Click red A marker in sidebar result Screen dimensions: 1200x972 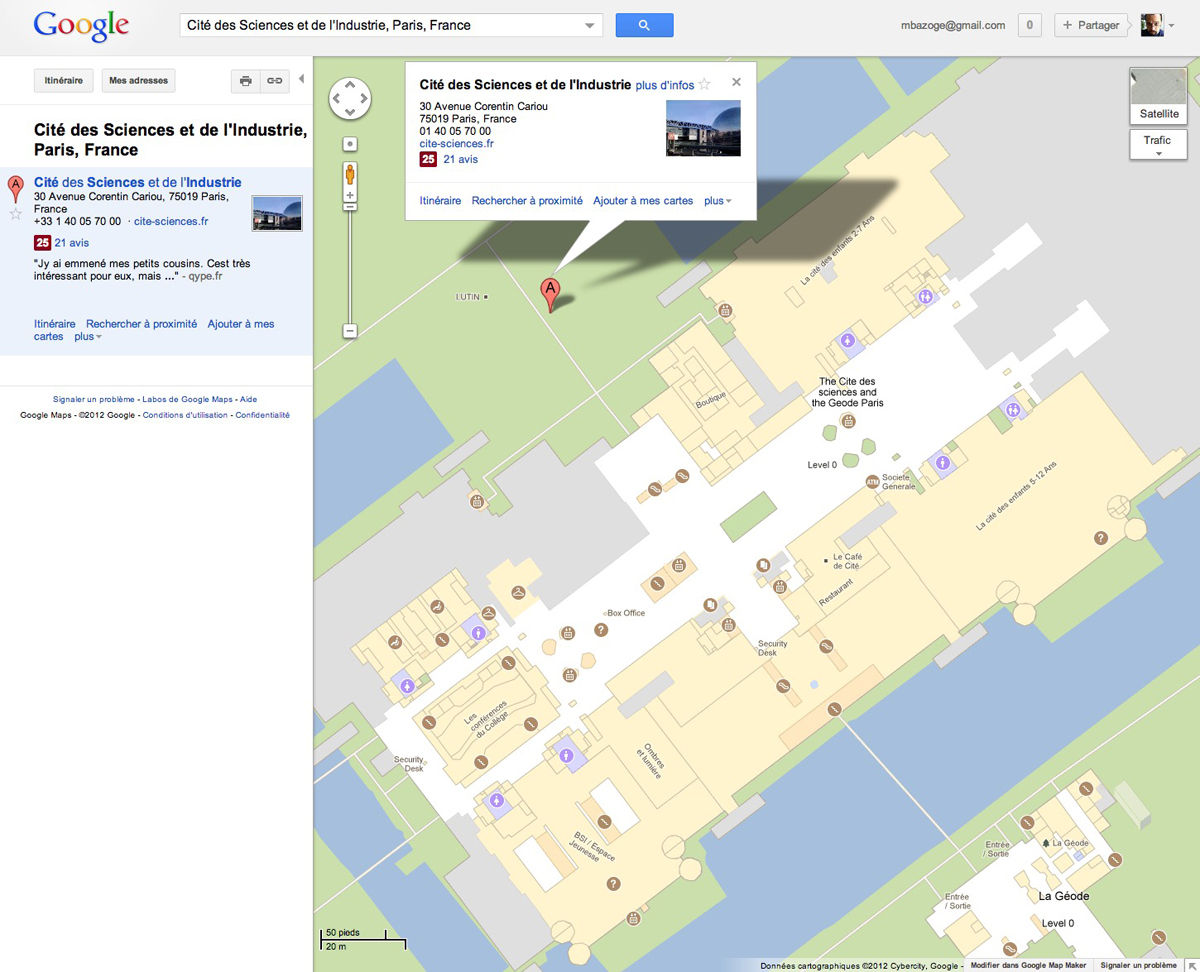[15, 187]
